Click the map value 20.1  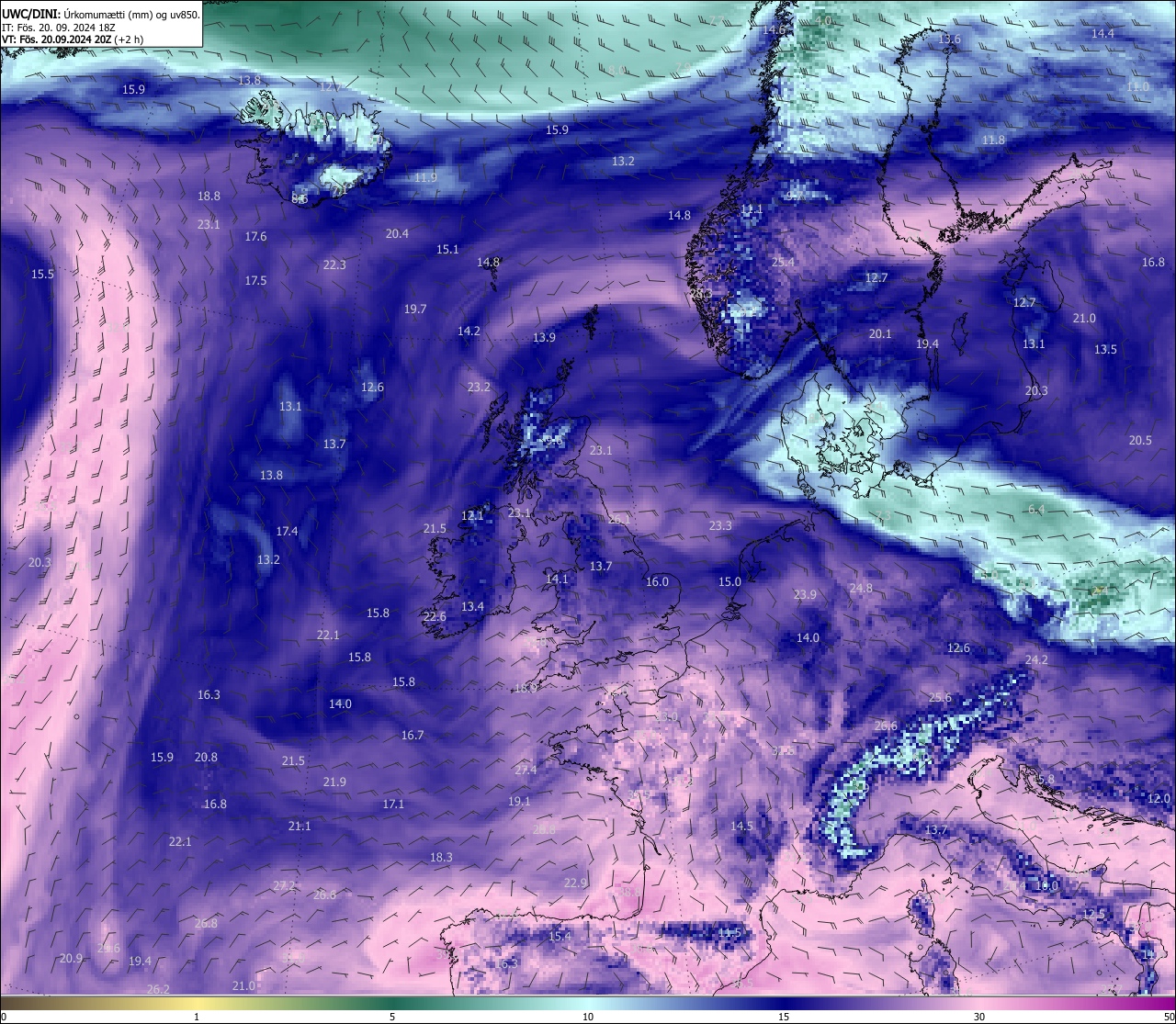click(880, 334)
